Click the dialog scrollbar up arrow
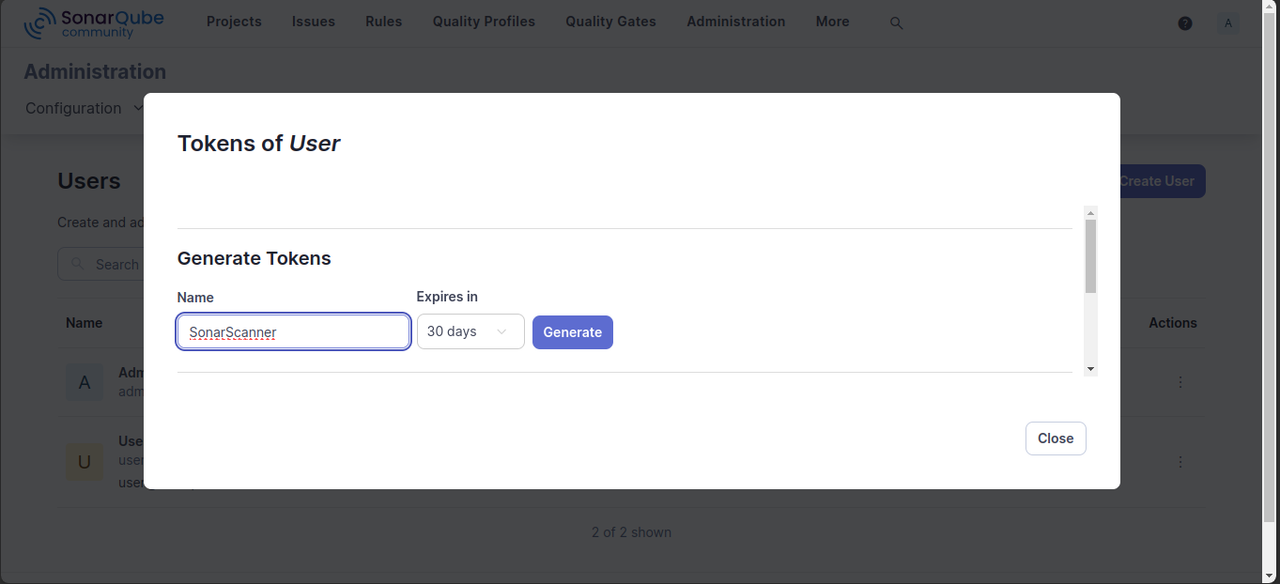1280x584 pixels. pos(1091,213)
